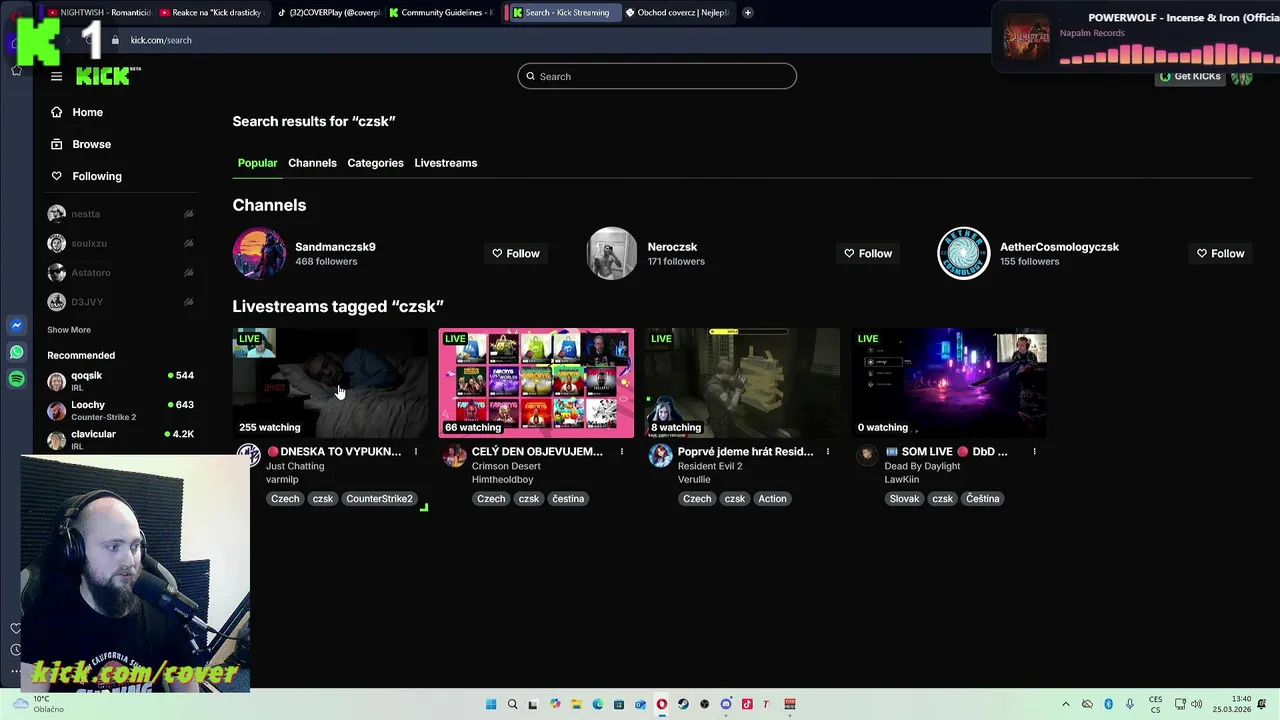Image resolution: width=1280 pixels, height=720 pixels.
Task: Open new browser tab with plus button
Action: tap(748, 12)
